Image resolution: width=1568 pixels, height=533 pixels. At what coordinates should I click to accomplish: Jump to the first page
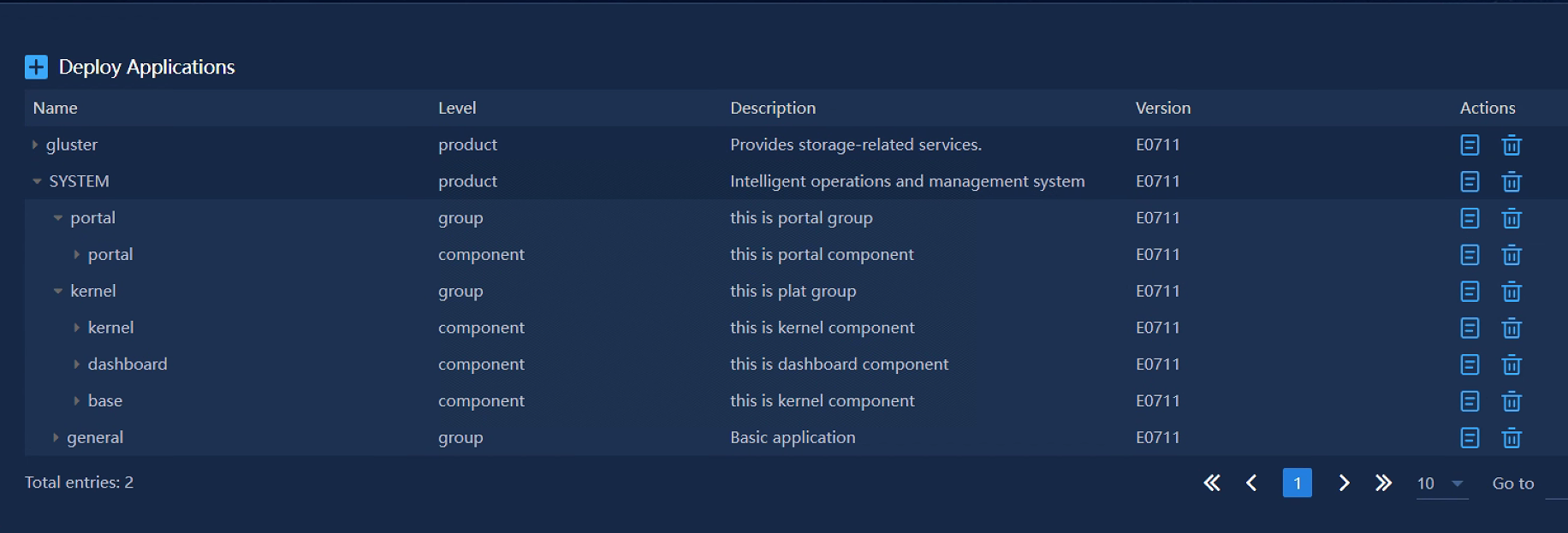point(1211,483)
